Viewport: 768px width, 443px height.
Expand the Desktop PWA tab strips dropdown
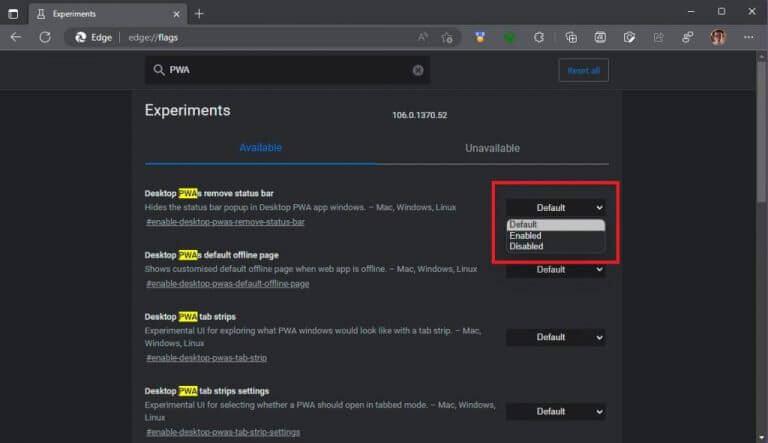click(555, 337)
